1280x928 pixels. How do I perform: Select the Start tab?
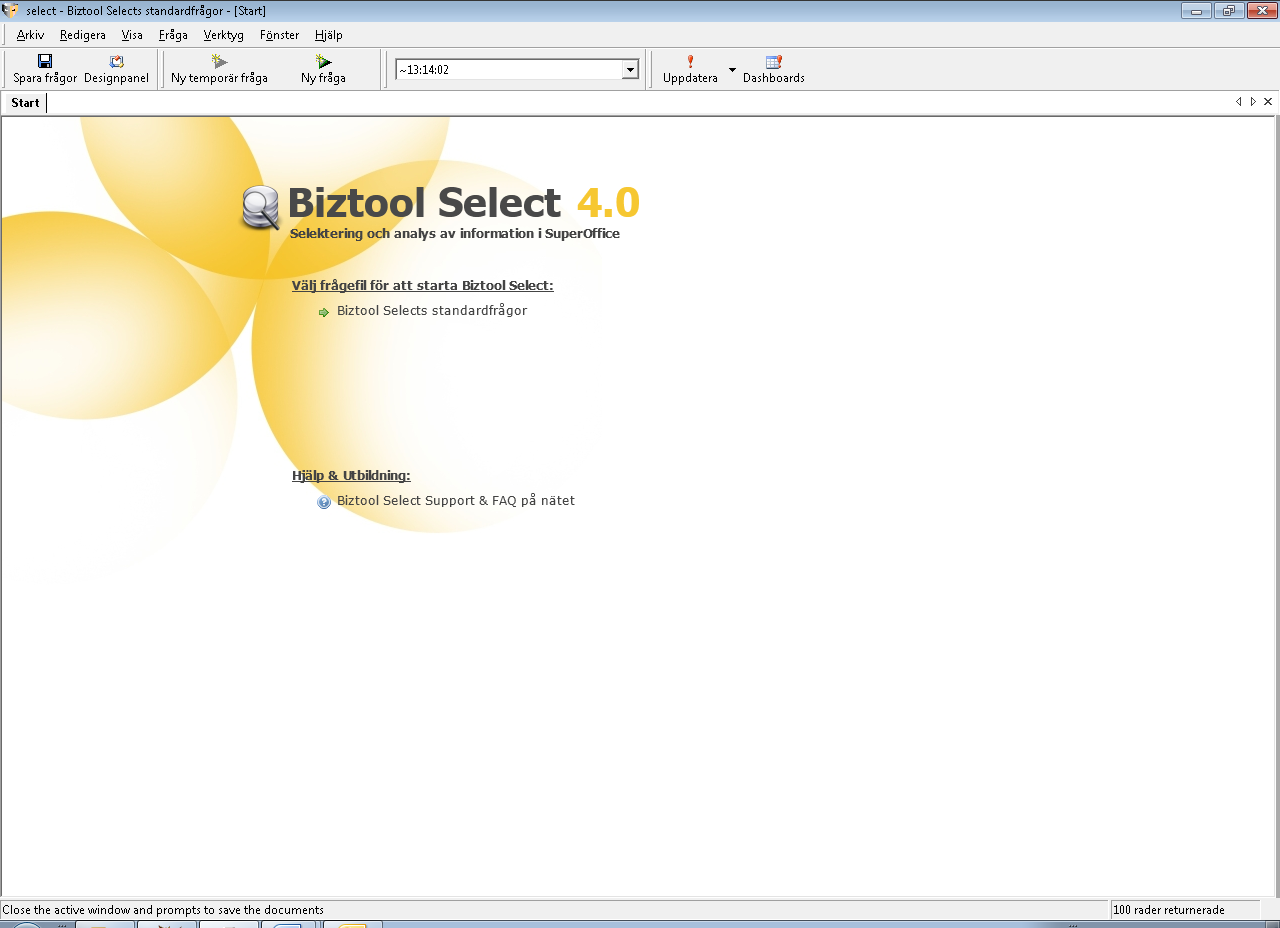point(25,103)
